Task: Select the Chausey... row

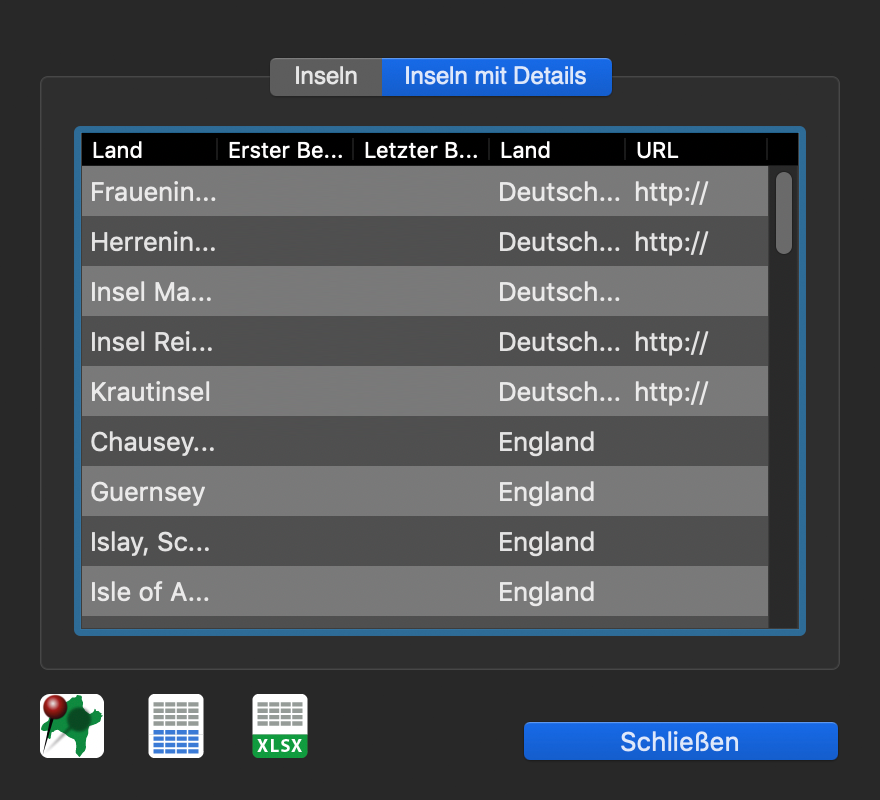Action: pos(425,441)
